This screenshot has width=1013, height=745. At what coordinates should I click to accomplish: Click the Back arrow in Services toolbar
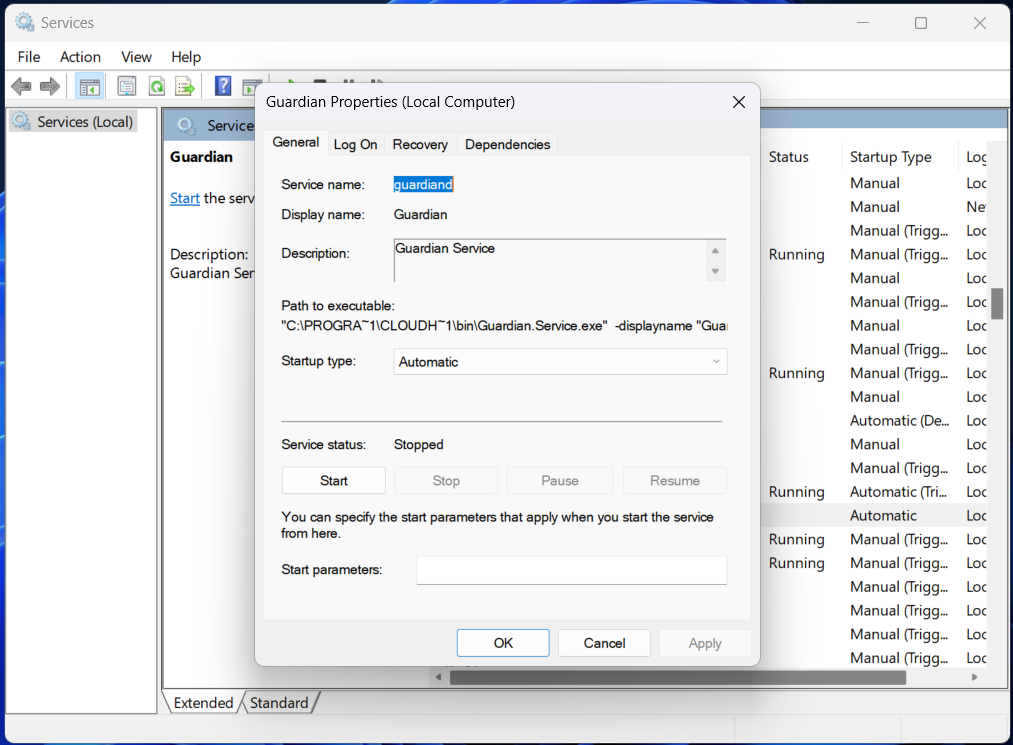[21, 86]
